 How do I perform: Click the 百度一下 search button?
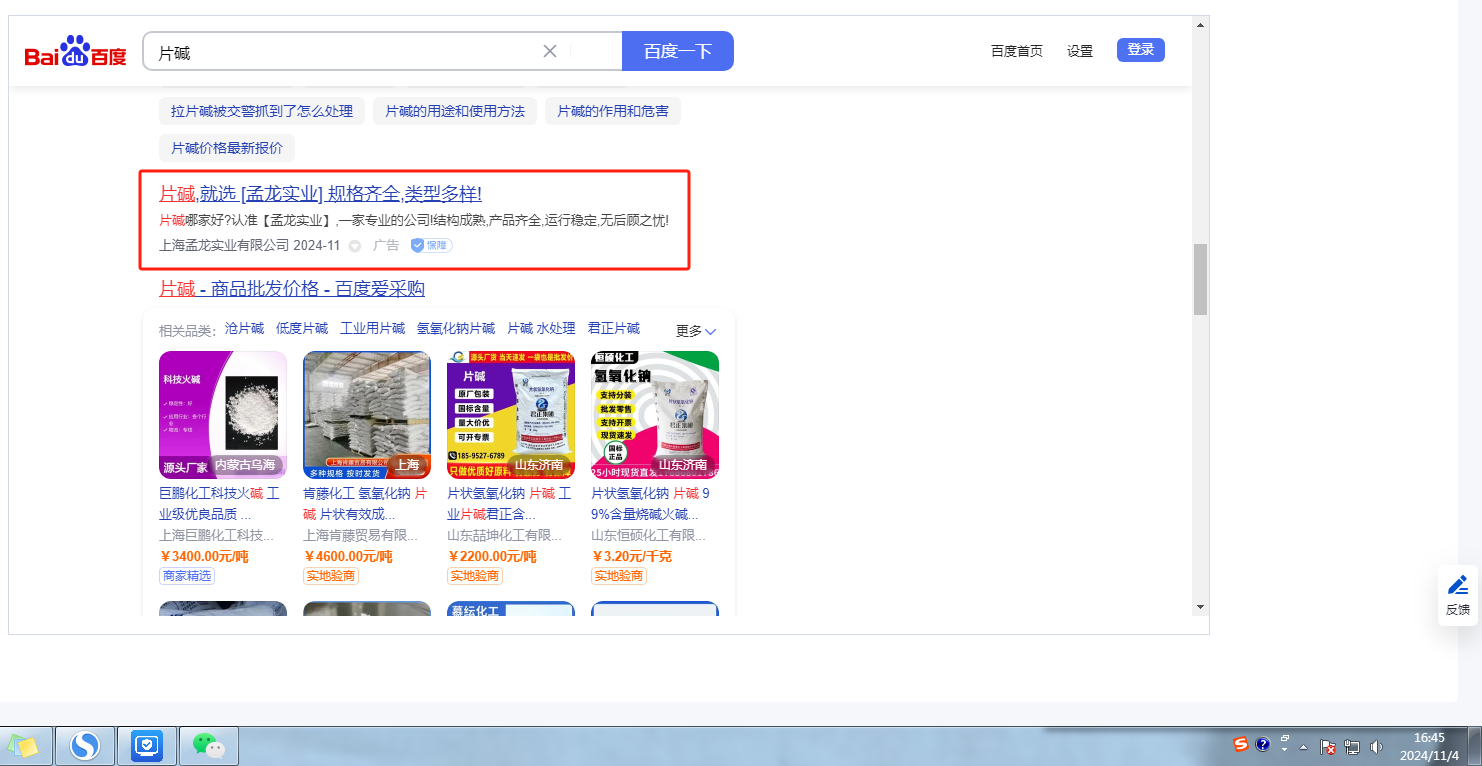click(678, 51)
